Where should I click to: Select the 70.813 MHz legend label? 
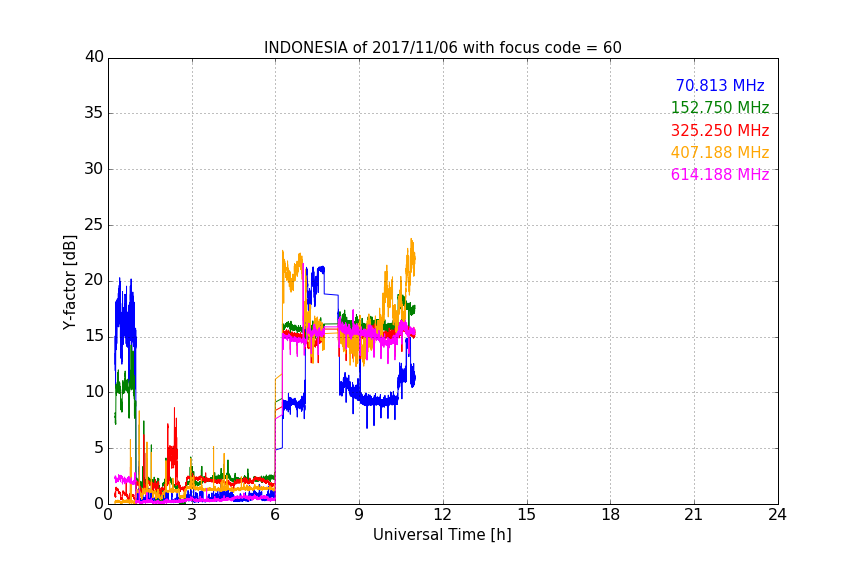720,85
